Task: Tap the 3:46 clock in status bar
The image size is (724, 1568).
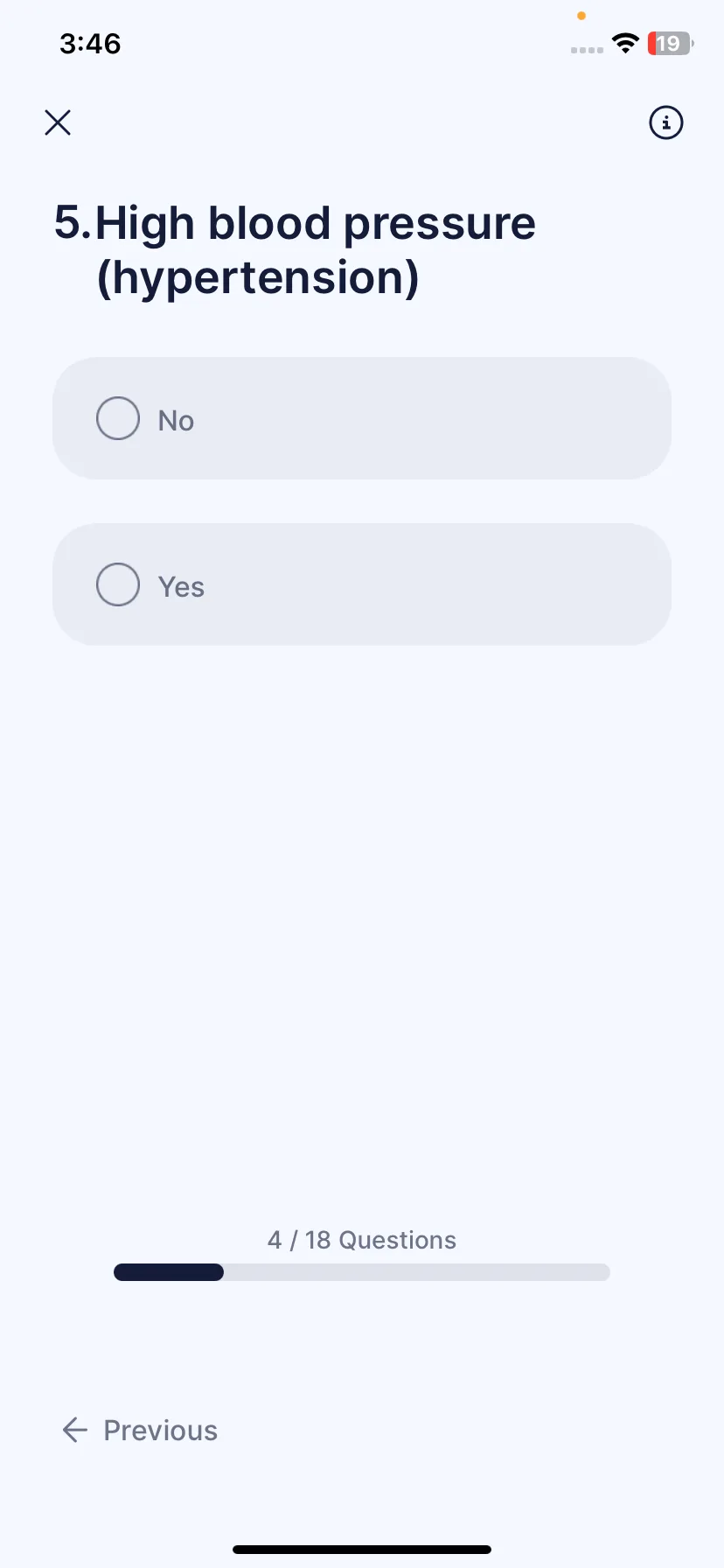Action: 90,44
